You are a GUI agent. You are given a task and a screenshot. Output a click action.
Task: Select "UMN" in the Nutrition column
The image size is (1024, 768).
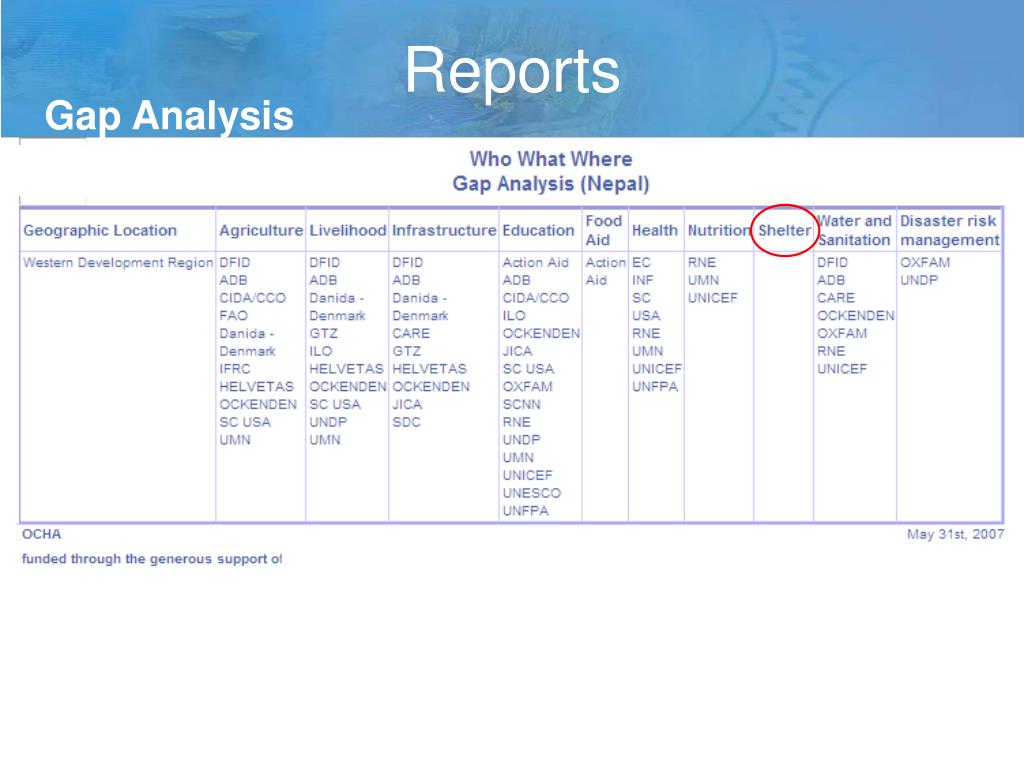click(703, 280)
